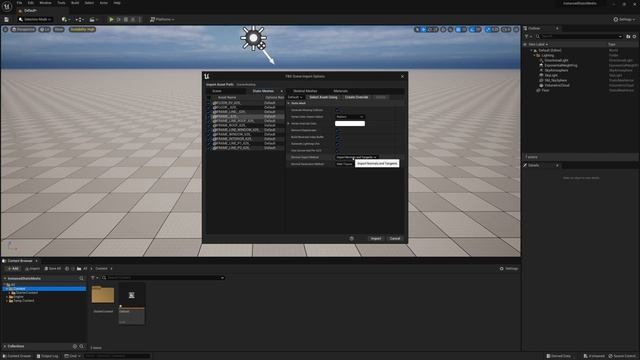Viewport: 640px width, 360px height.
Task: Open the Normal Generation Method dropdown
Action: [344, 164]
